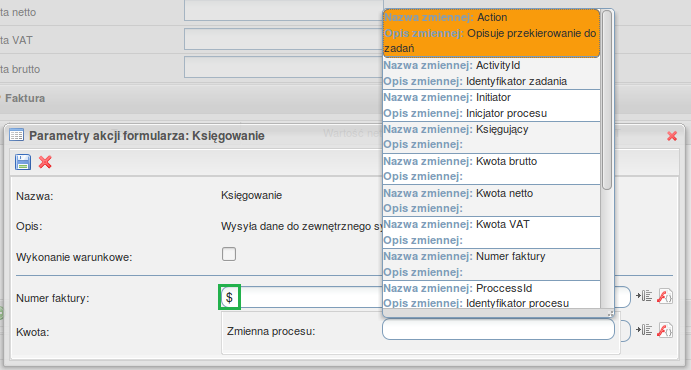The image size is (691, 370).
Task: Click the red X cancel icon beside save
Action: (45, 162)
